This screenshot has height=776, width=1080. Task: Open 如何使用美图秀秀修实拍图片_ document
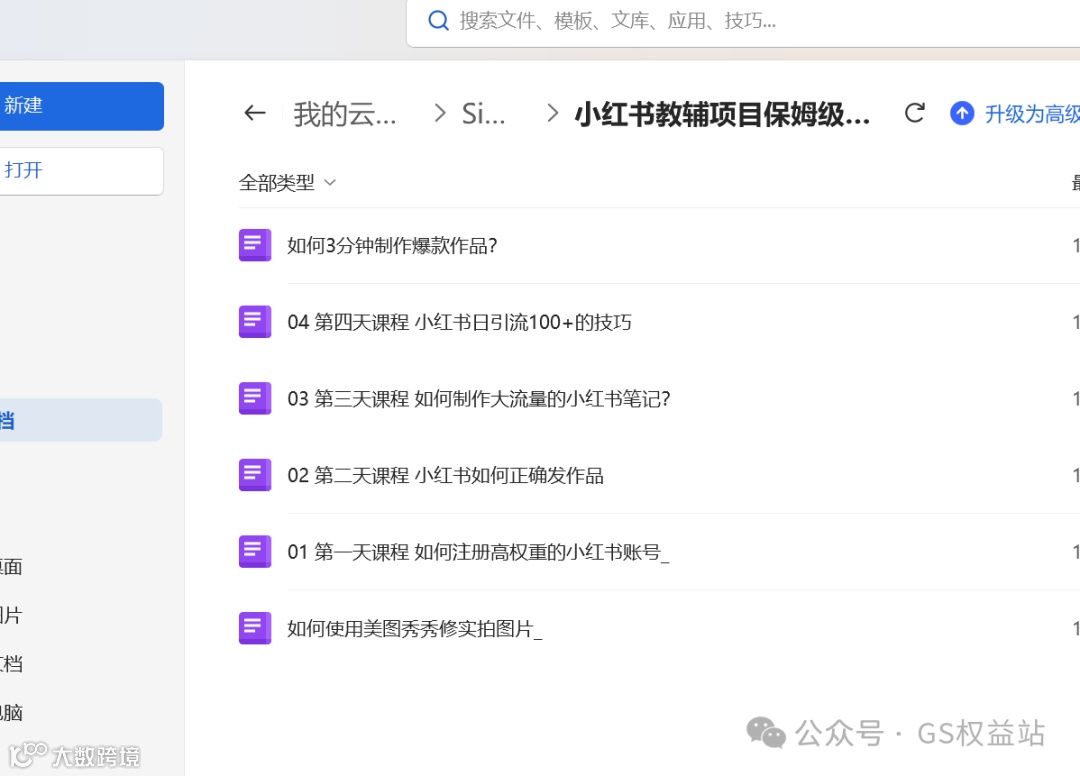(x=415, y=628)
